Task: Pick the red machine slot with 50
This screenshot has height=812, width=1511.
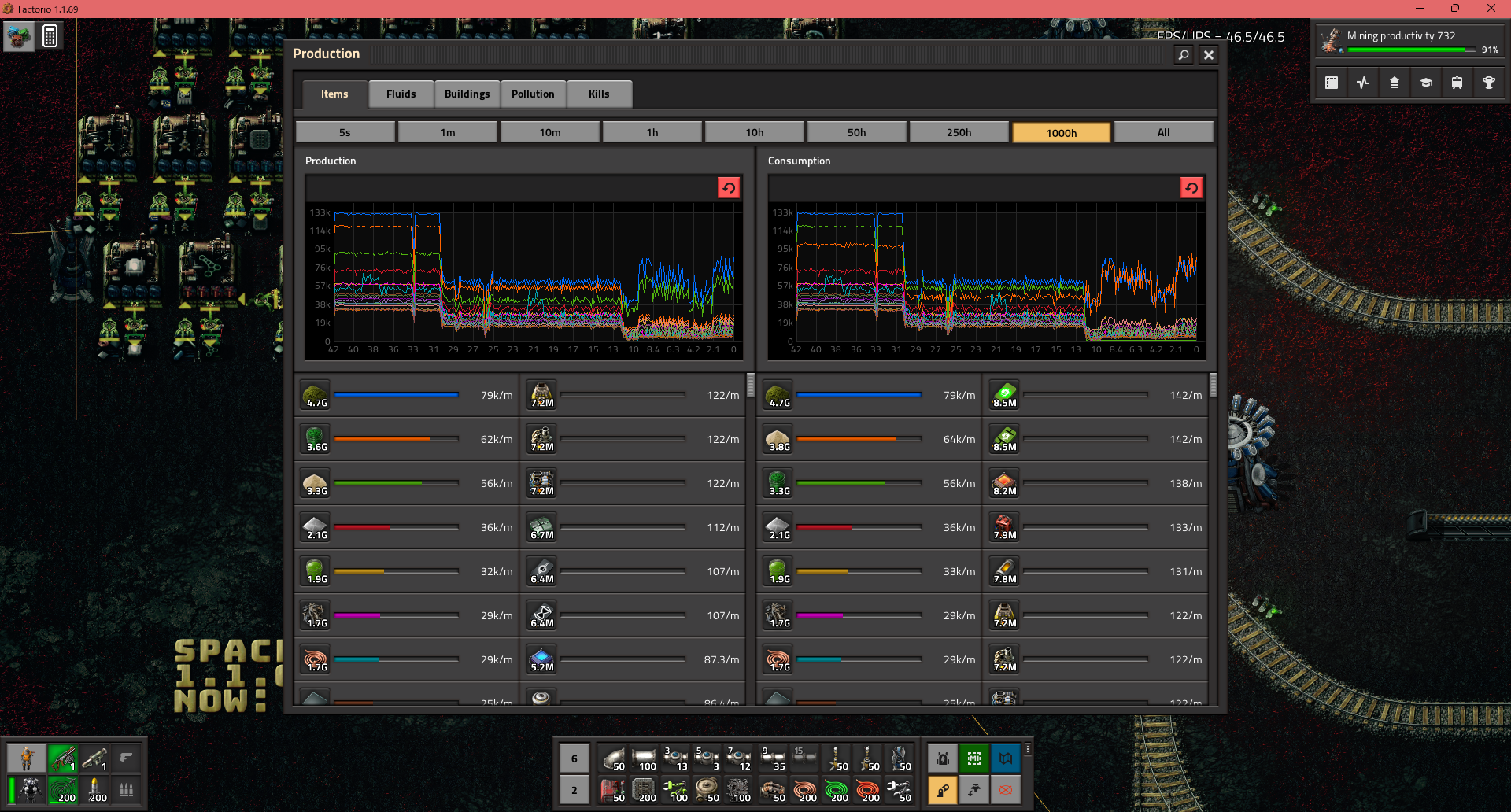Action: (612, 790)
